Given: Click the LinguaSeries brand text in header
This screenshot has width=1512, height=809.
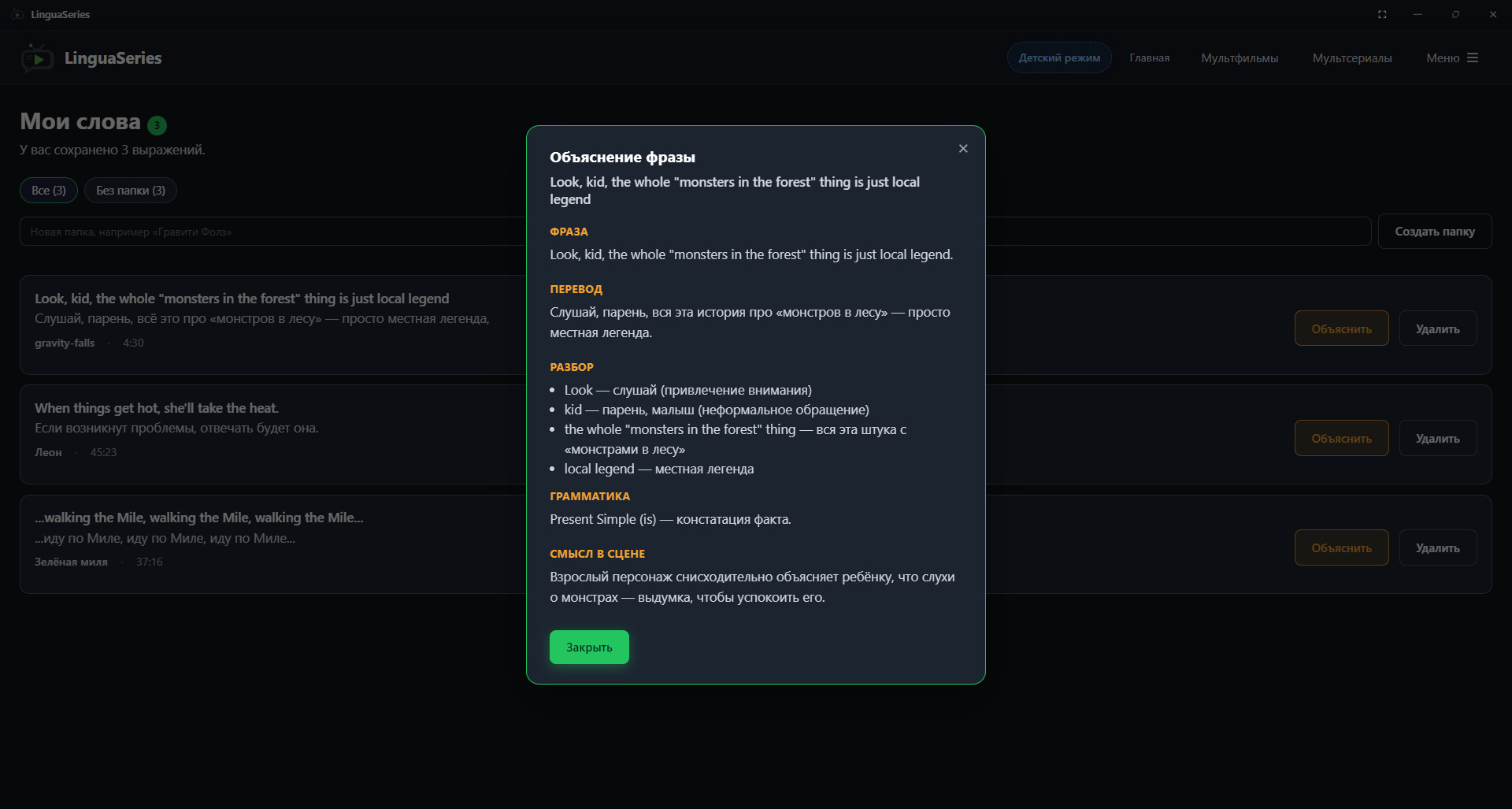Looking at the screenshot, I should point(113,58).
